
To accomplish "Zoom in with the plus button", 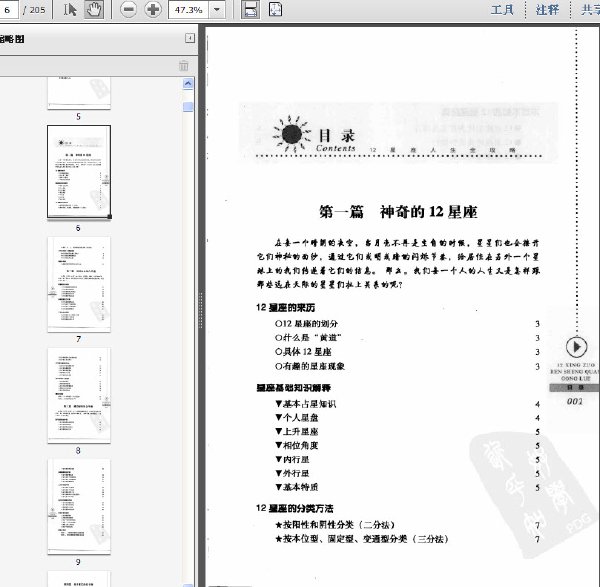I will tap(153, 10).
